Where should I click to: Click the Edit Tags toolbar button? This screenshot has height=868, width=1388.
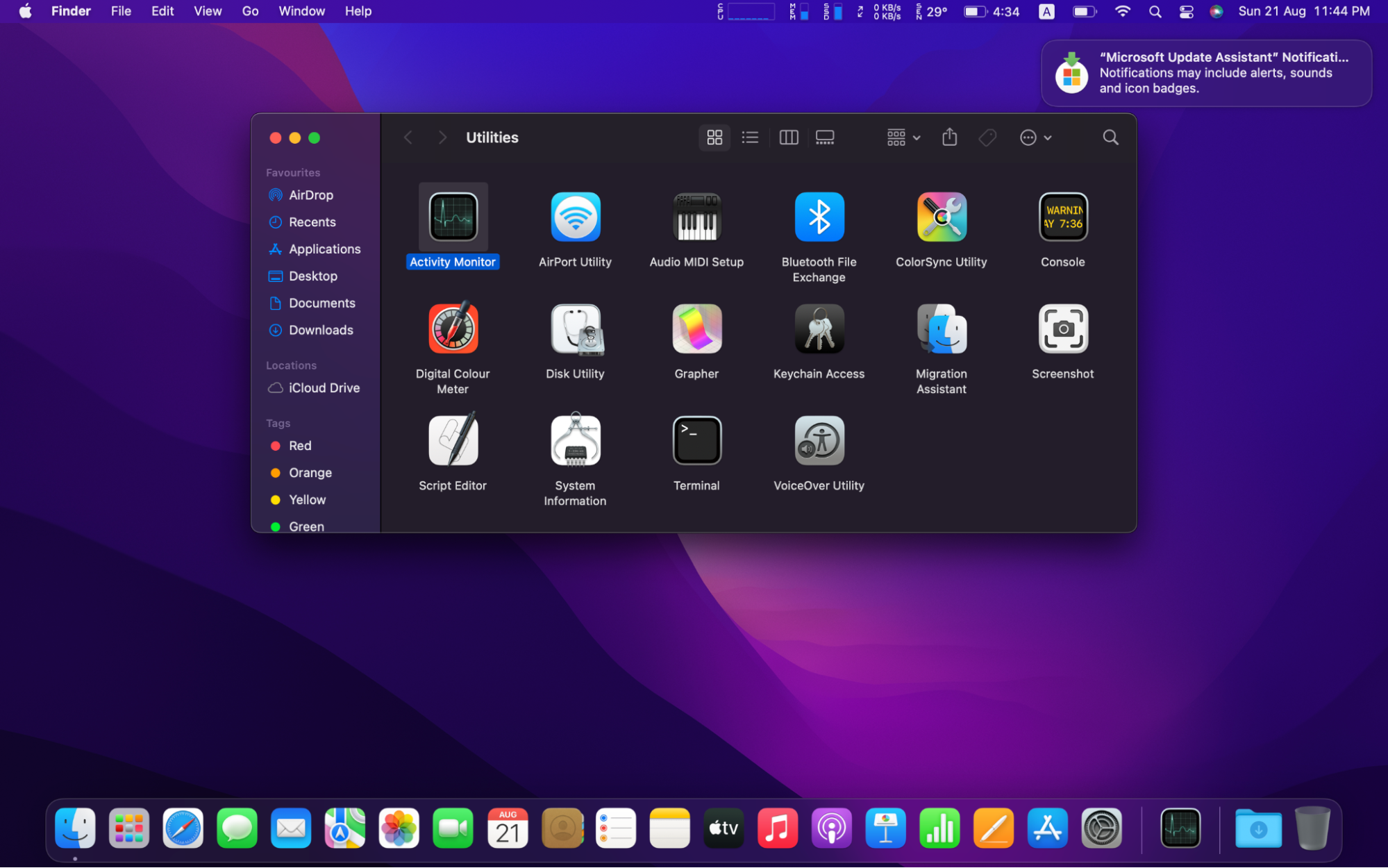click(x=987, y=137)
